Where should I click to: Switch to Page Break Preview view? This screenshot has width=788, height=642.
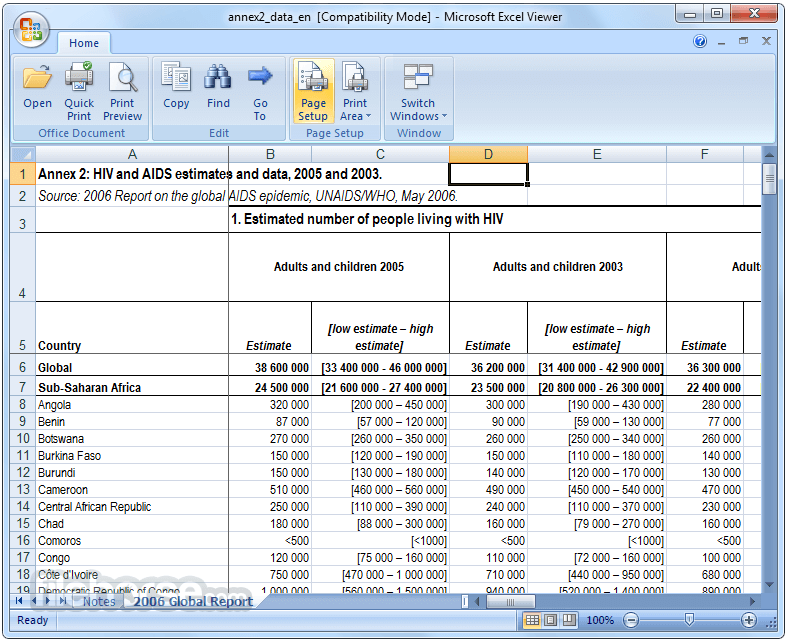click(569, 620)
